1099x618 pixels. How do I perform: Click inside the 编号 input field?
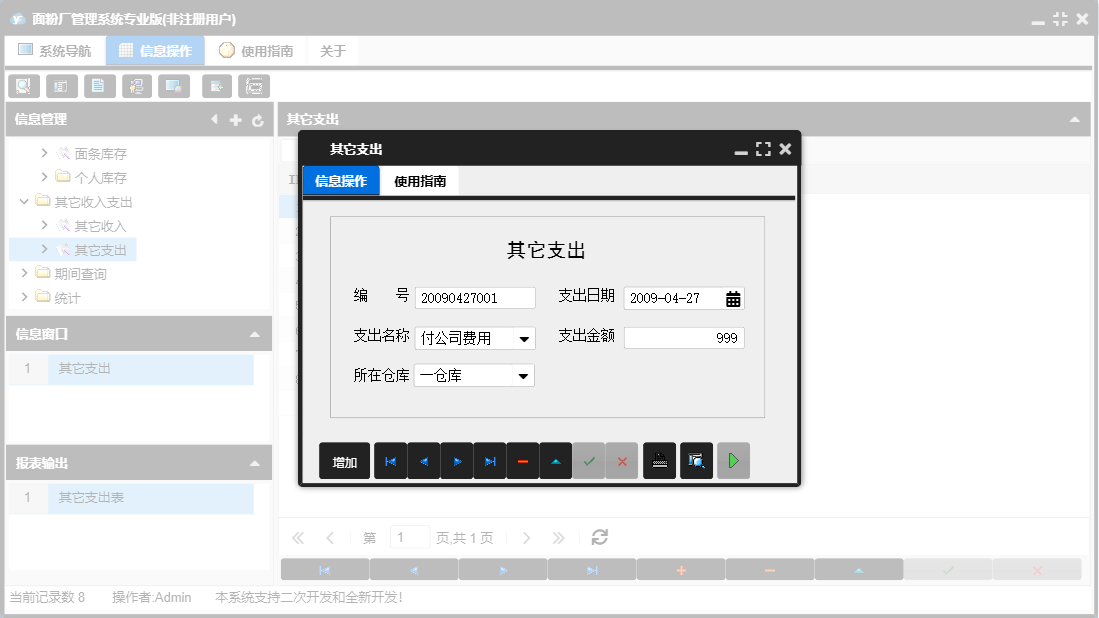tap(475, 297)
